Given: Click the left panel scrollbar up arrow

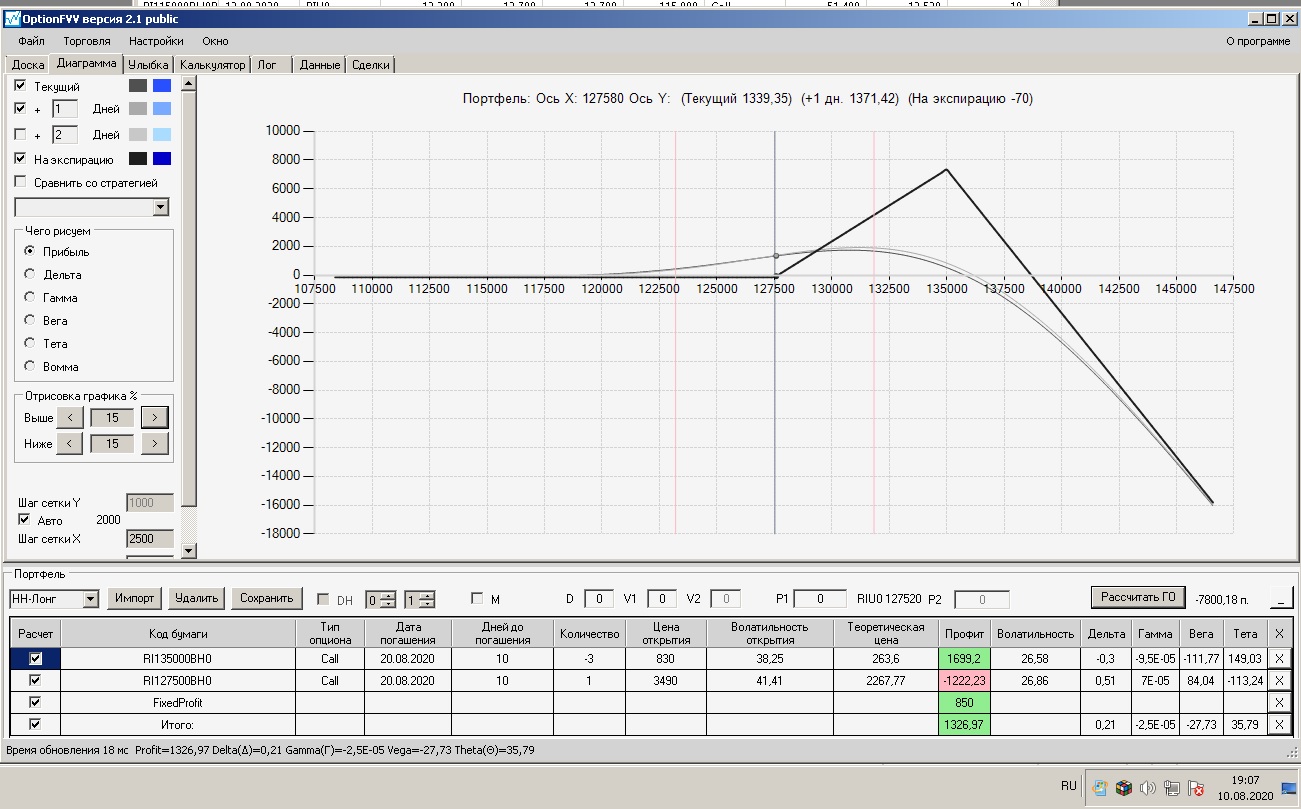Looking at the screenshot, I should click(x=189, y=84).
